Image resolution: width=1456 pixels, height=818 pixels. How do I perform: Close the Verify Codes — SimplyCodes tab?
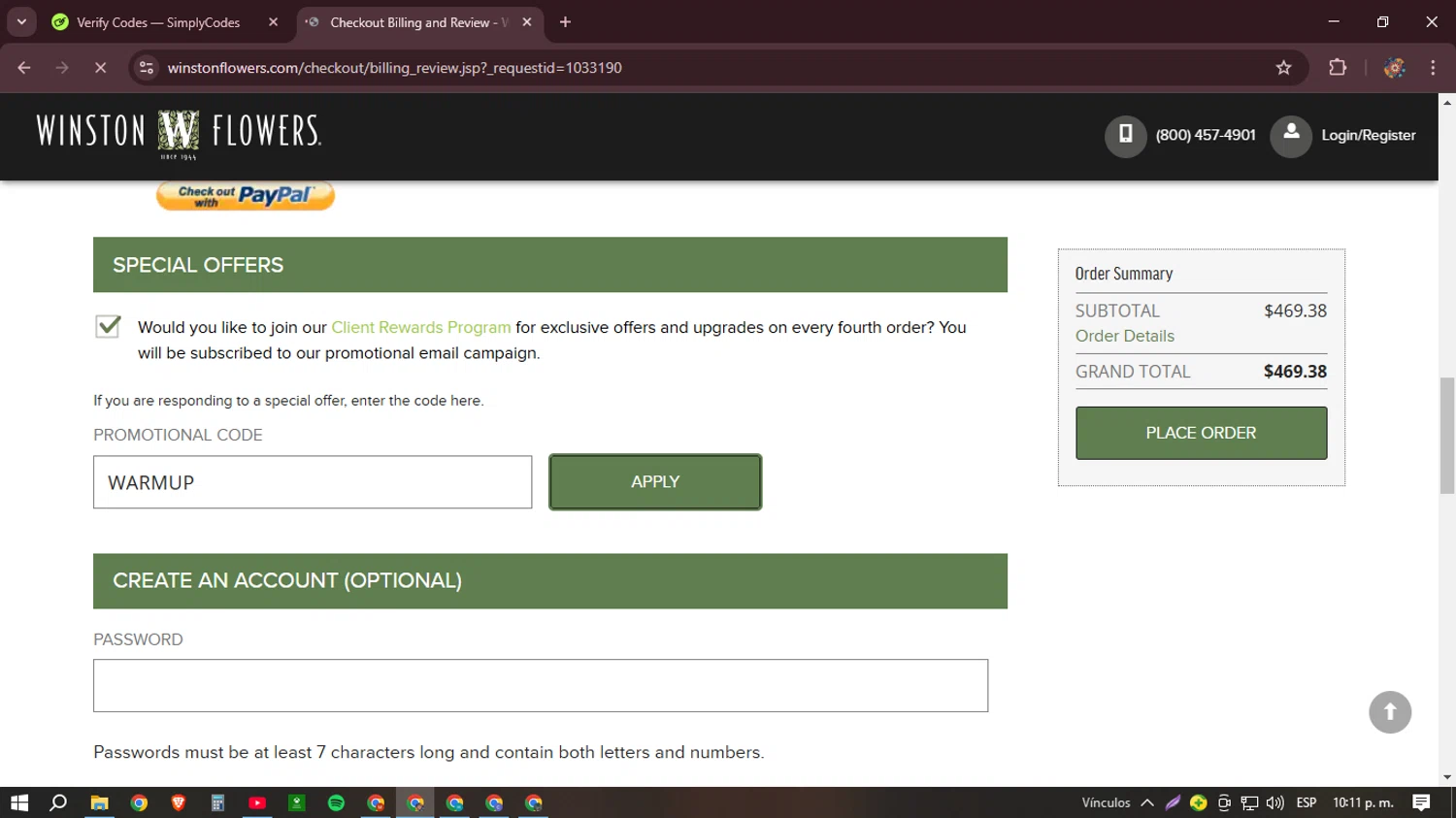(x=273, y=22)
